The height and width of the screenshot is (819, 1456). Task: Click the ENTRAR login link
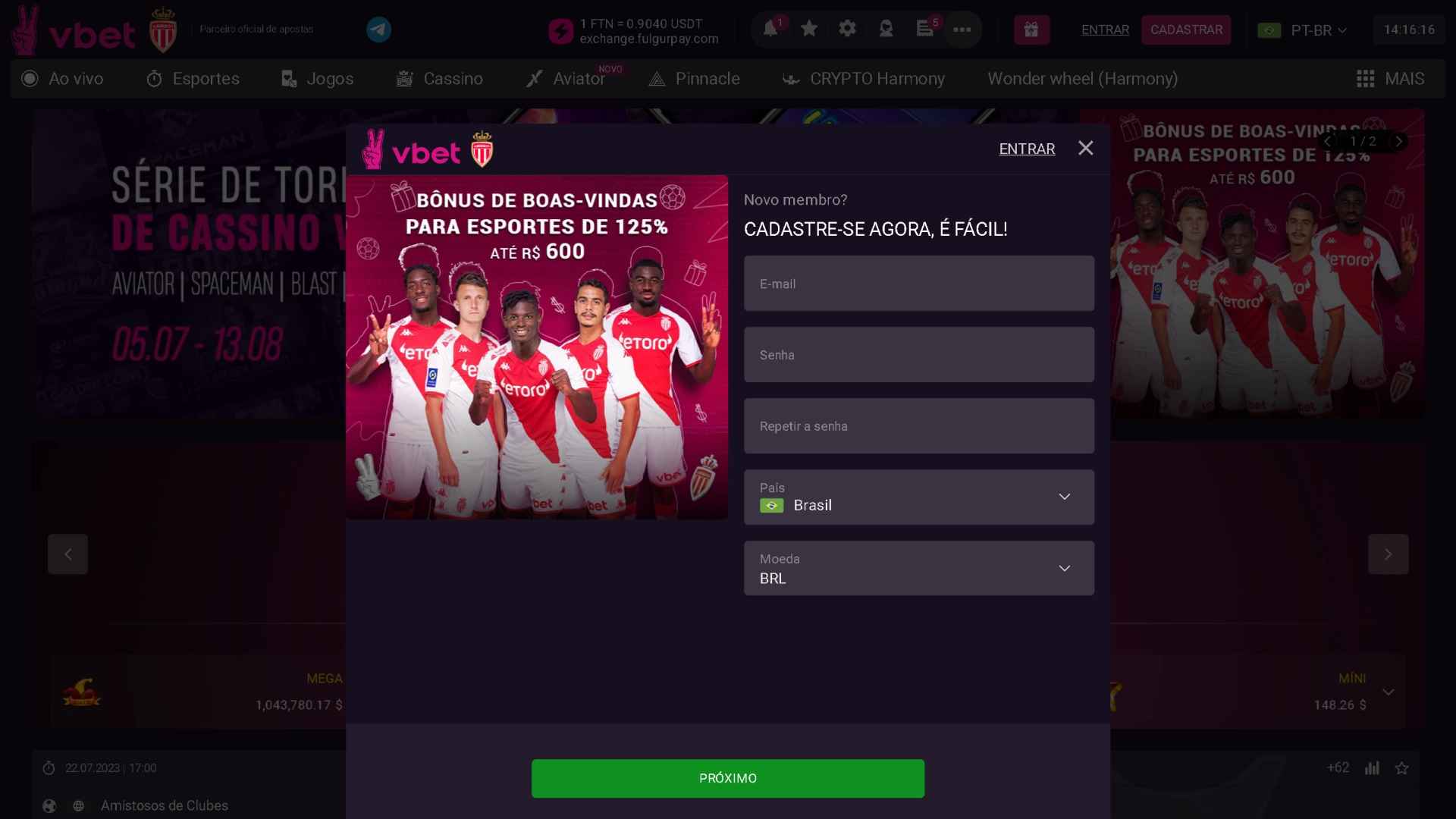click(x=1027, y=148)
